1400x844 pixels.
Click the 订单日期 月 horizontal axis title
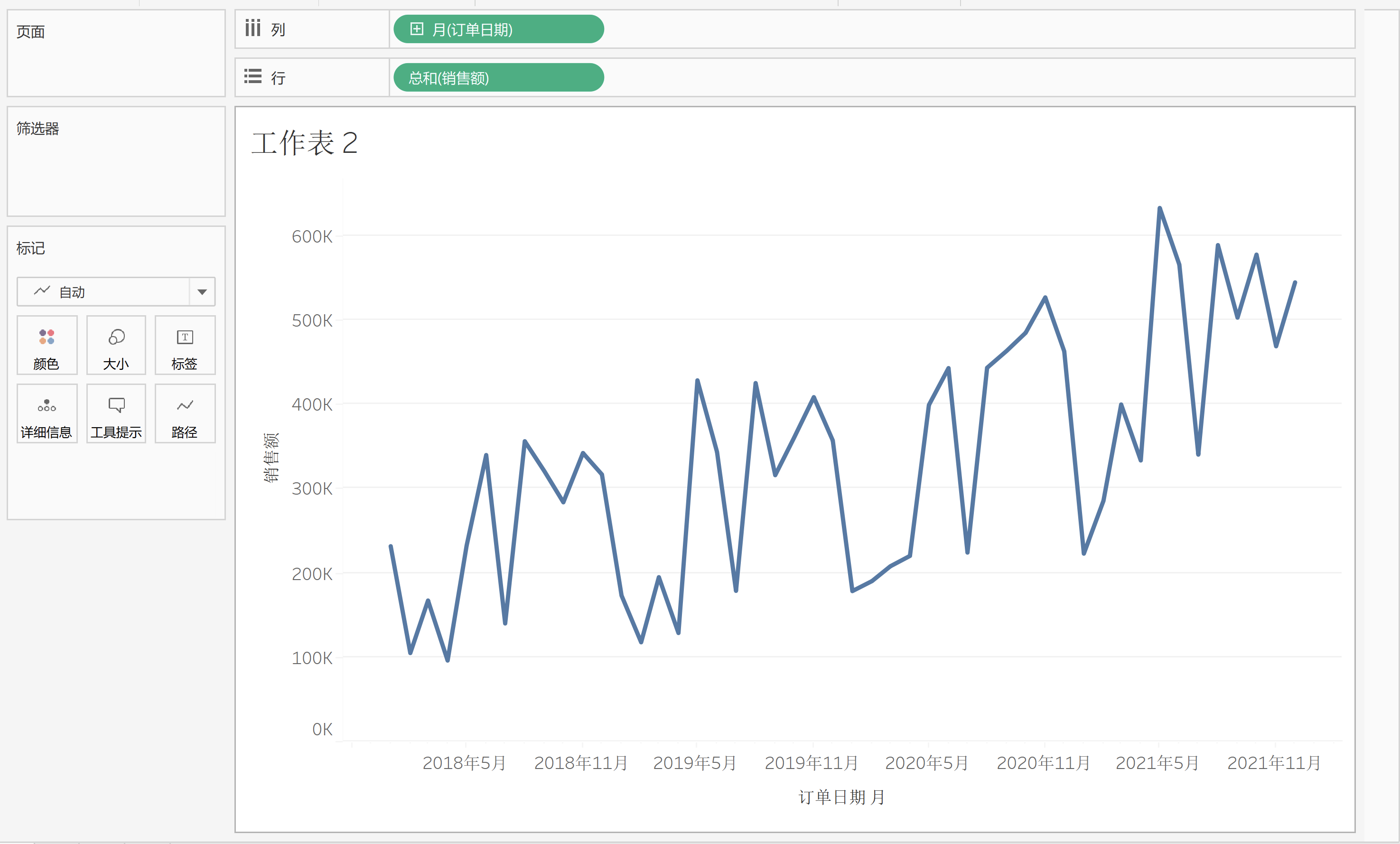click(841, 797)
